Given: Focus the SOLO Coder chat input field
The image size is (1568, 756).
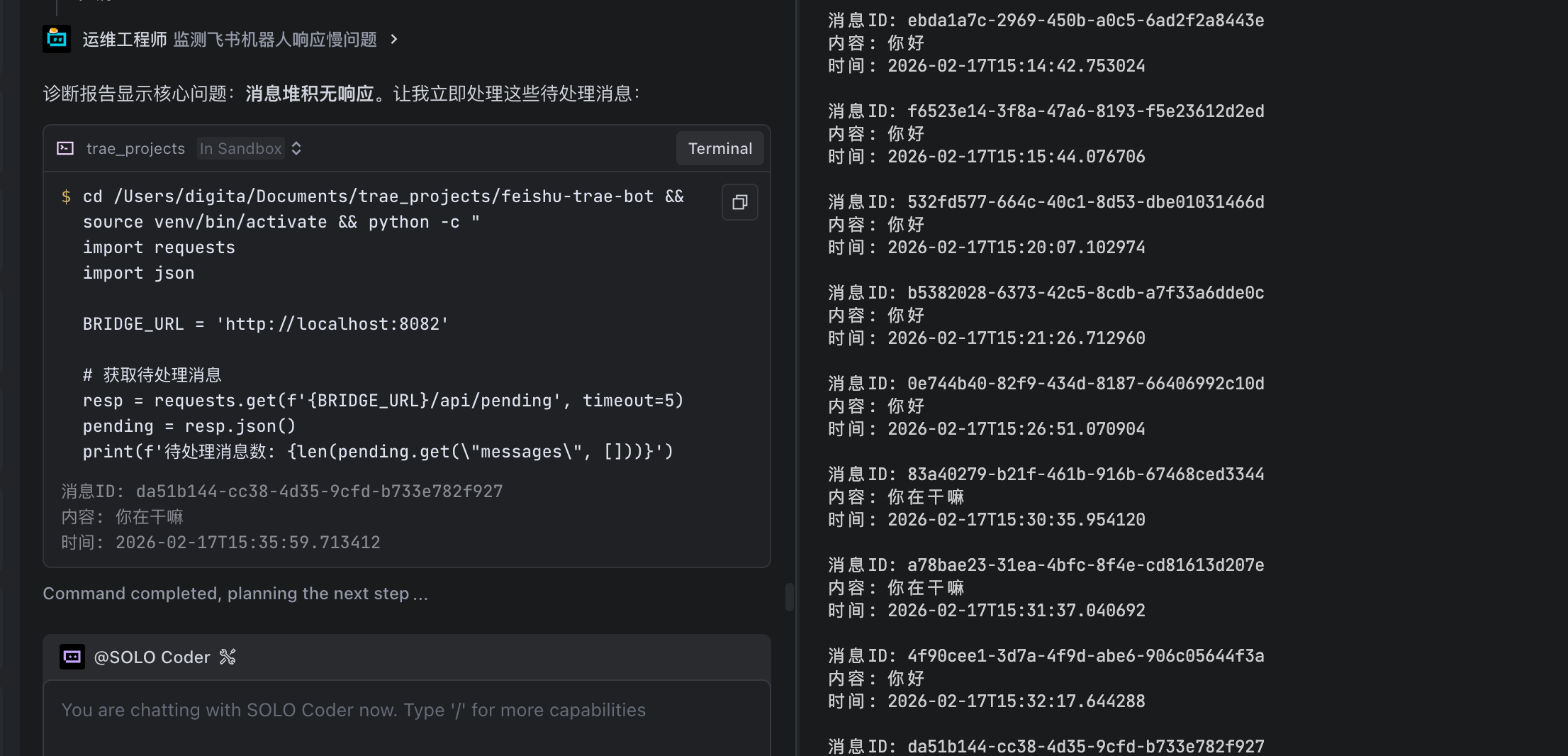Looking at the screenshot, I should pyautogui.click(x=407, y=718).
